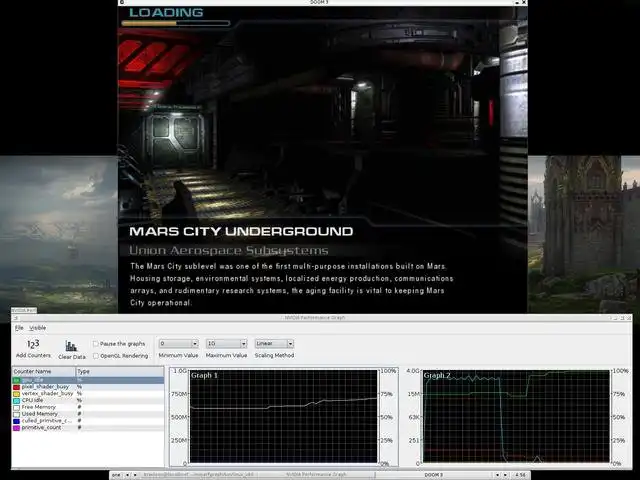Click the DOOM 3 loading progress bar

[176, 24]
